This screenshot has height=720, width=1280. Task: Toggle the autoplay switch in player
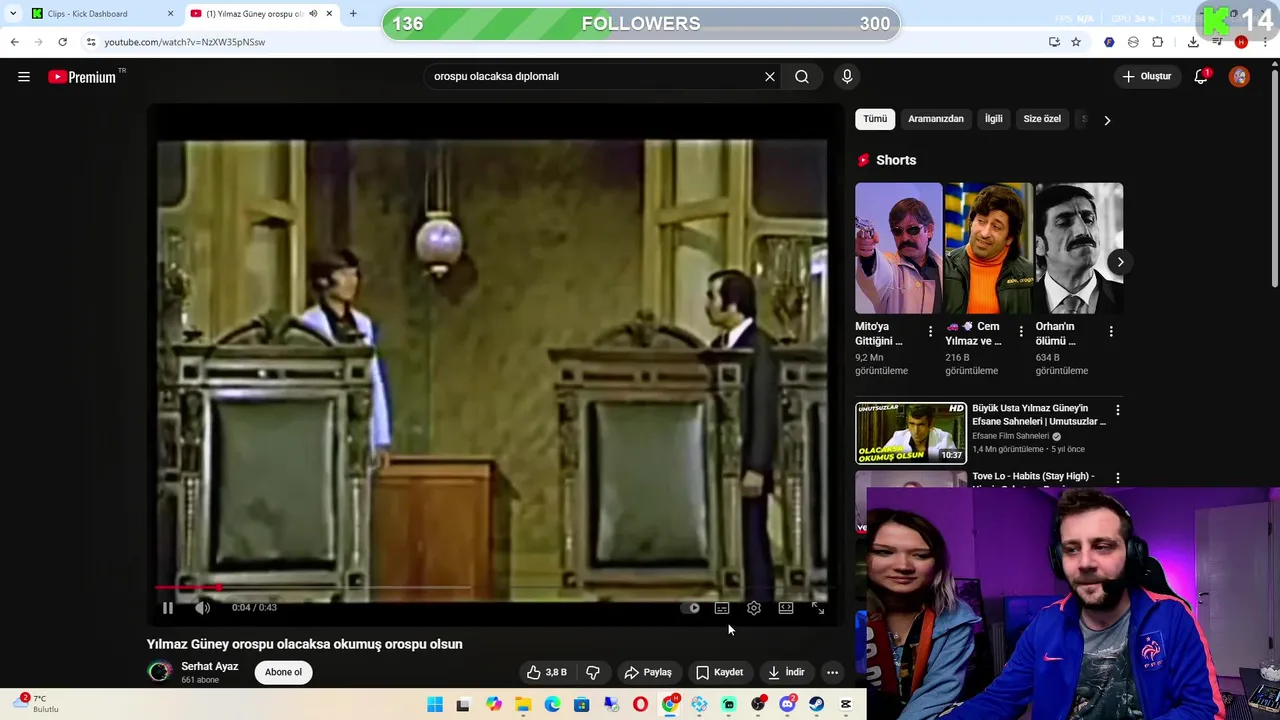point(690,608)
